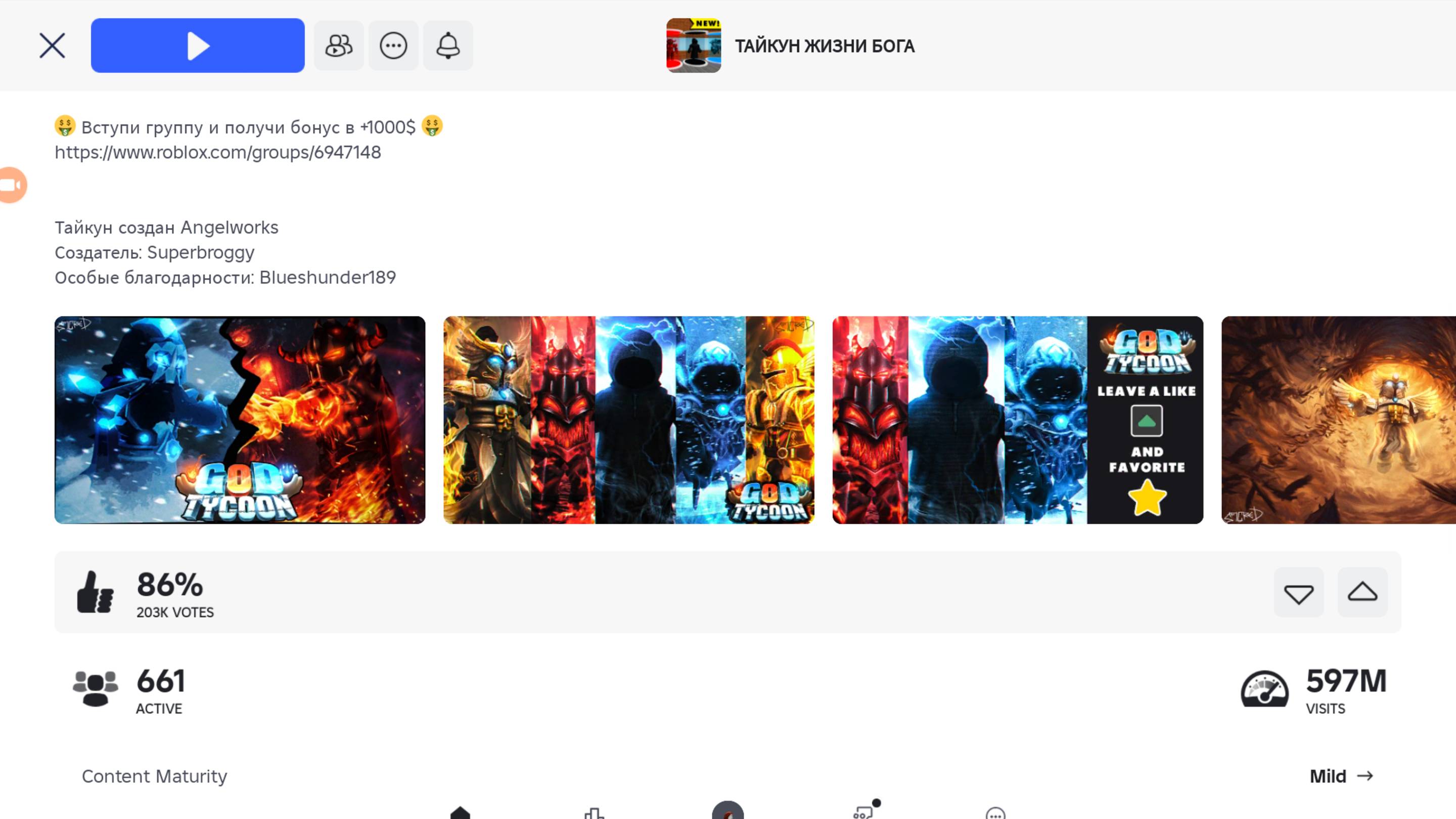
Task: Open the golden winged angel thumbnail
Action: tap(1338, 420)
